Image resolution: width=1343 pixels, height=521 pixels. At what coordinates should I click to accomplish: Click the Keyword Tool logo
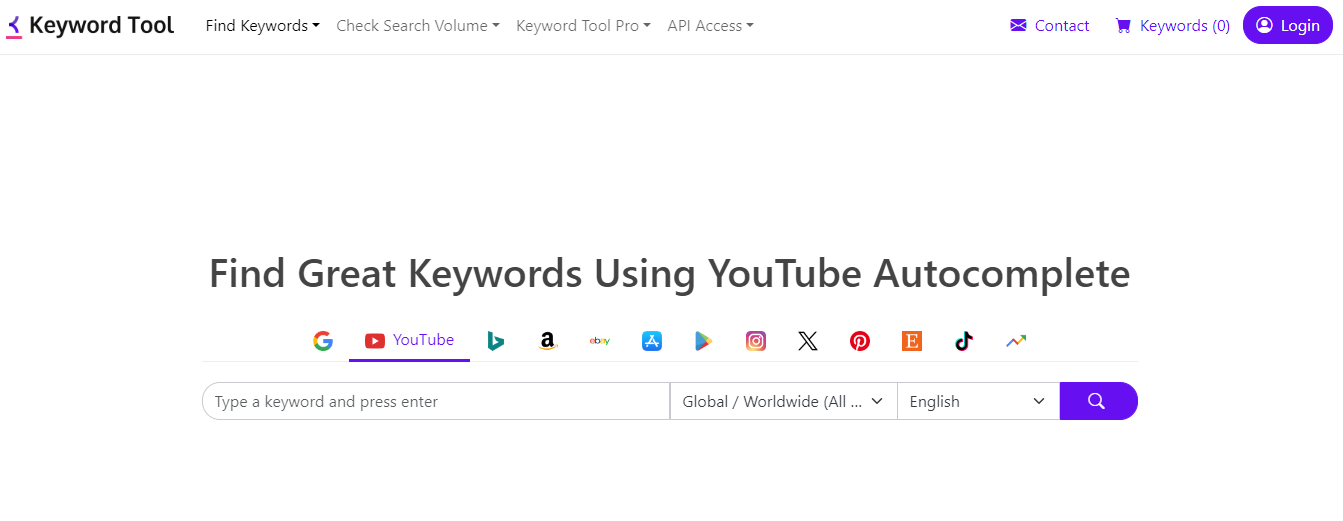[x=90, y=26]
